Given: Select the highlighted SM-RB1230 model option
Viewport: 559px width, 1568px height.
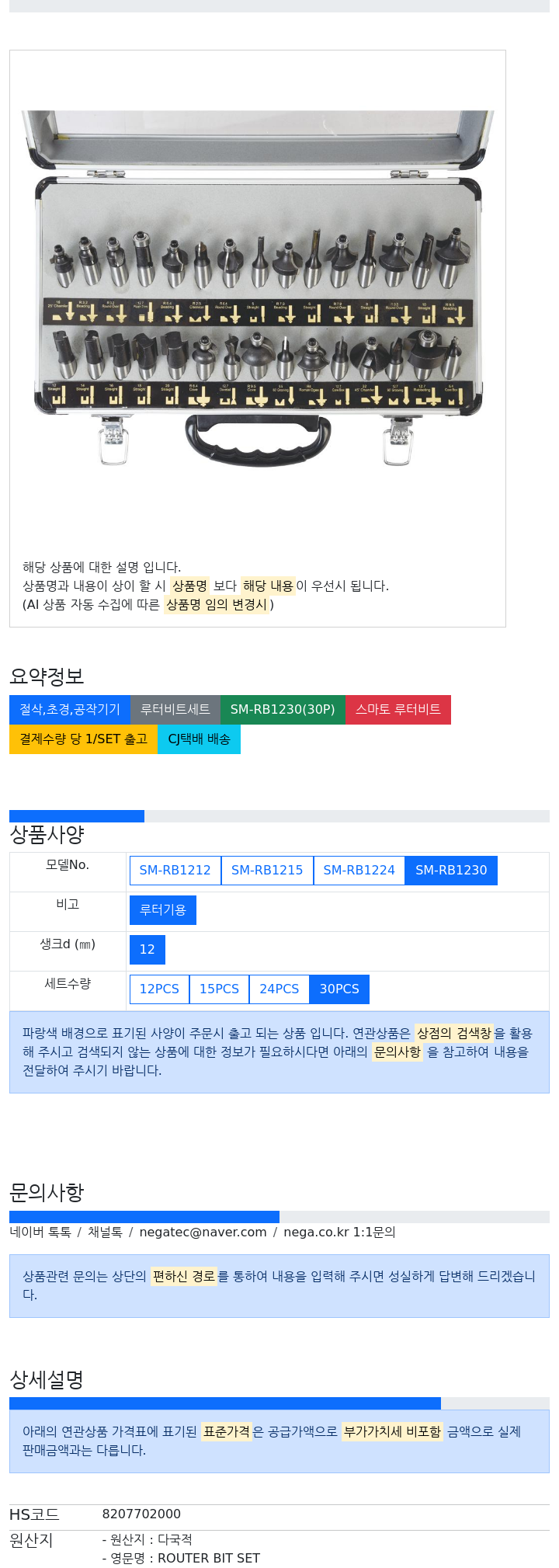Looking at the screenshot, I should pos(451,870).
